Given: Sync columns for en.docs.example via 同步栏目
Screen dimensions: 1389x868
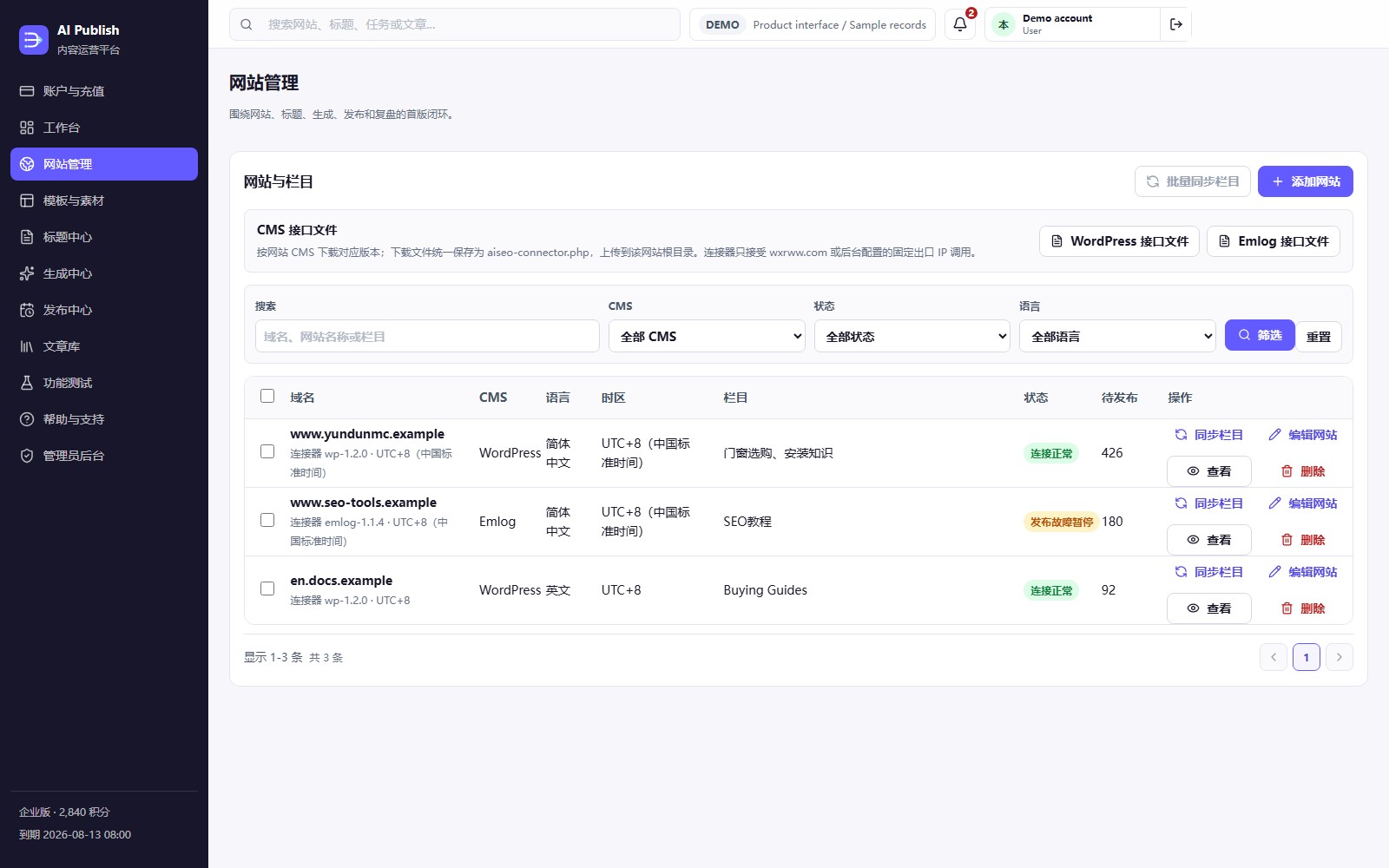Looking at the screenshot, I should pos(1209,572).
